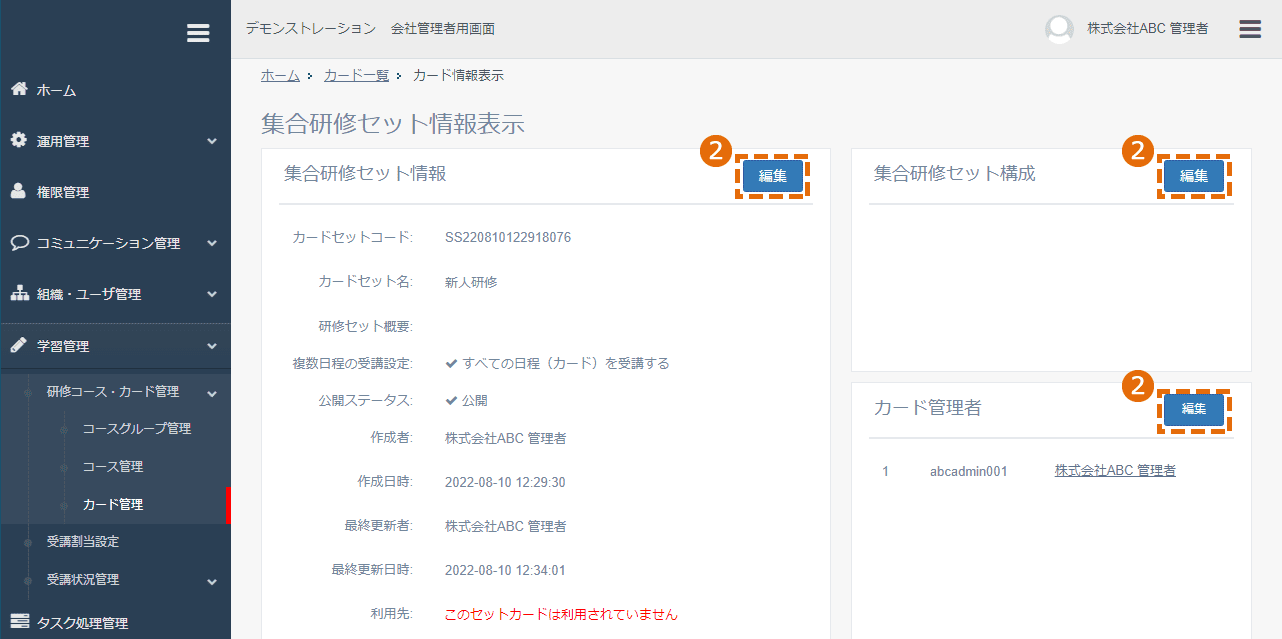Select コースグループ管理 submenu item
Viewport: 1282px width, 639px height.
pos(137,428)
